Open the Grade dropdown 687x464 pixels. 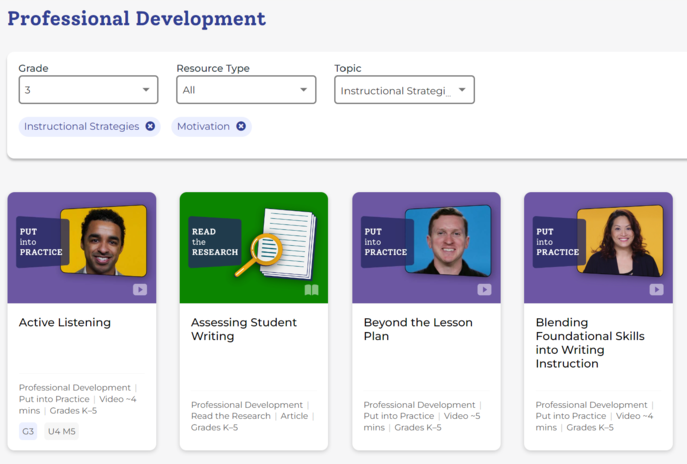point(88,90)
